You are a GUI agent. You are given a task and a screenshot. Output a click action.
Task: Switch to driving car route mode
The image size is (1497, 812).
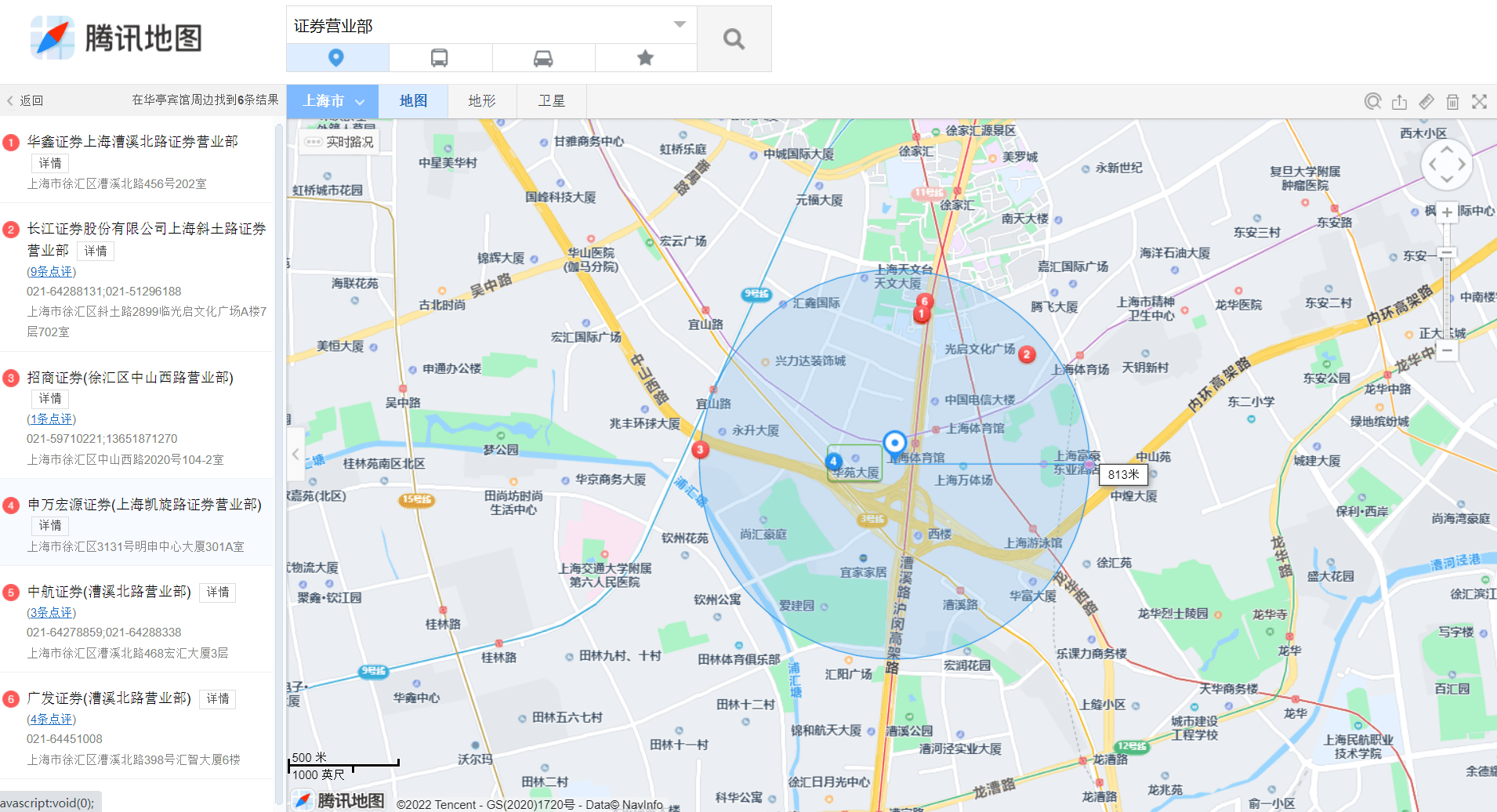pyautogui.click(x=543, y=57)
